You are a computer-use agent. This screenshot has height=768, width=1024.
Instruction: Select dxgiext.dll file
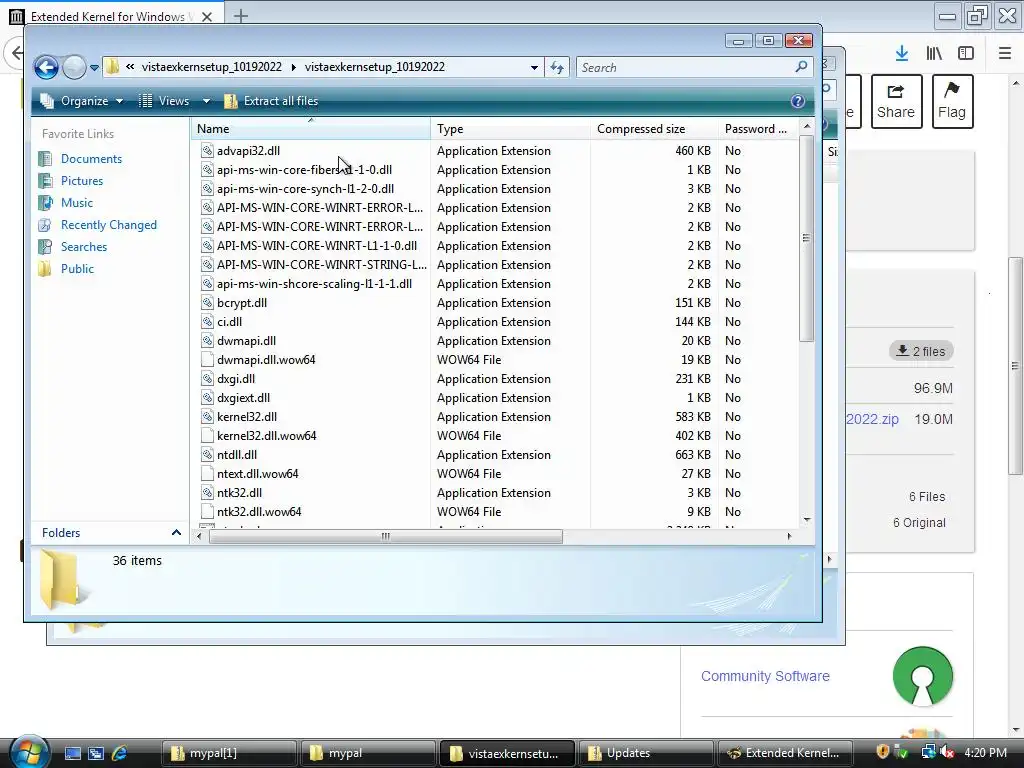(243, 398)
